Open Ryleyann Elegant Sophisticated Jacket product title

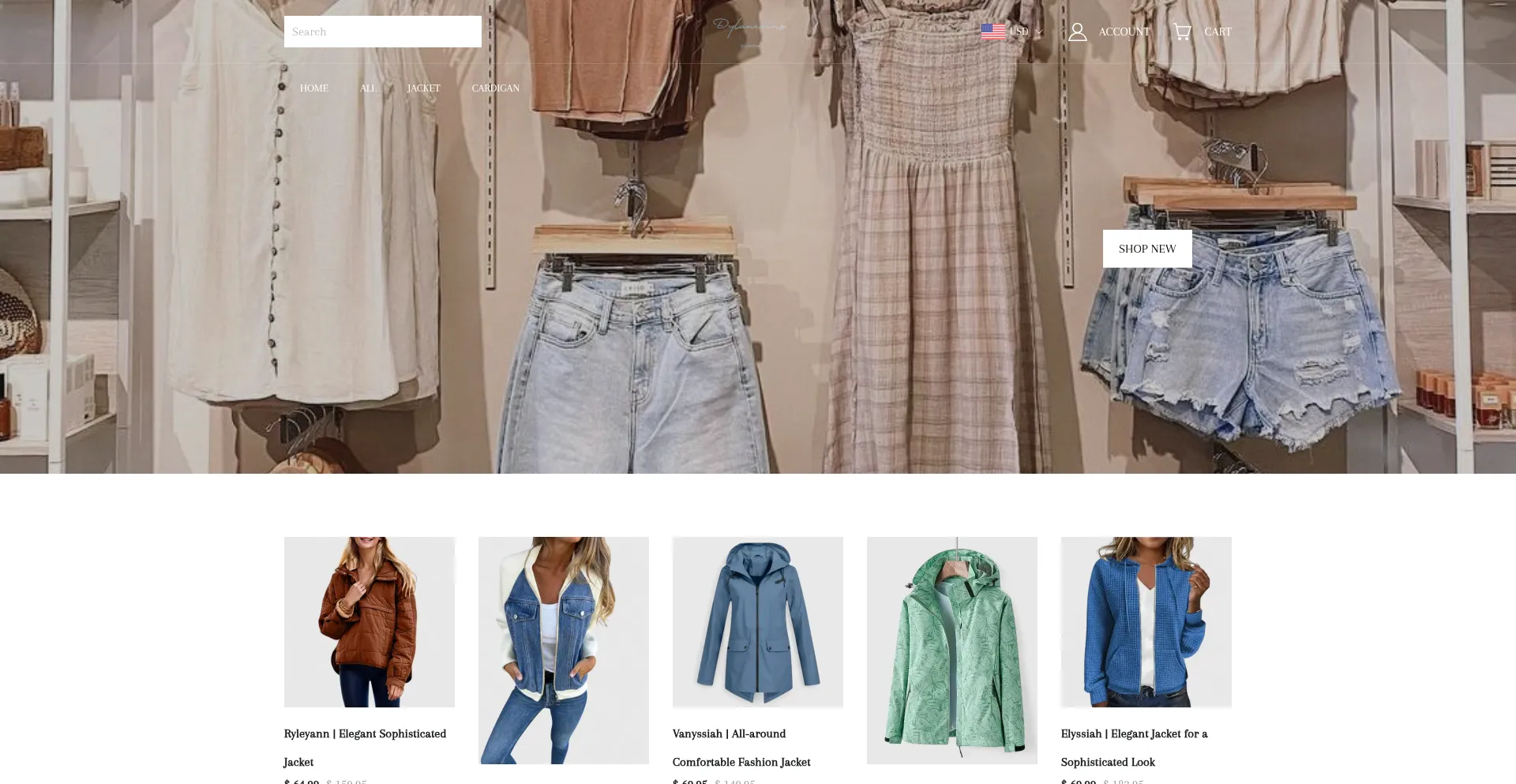point(366,748)
